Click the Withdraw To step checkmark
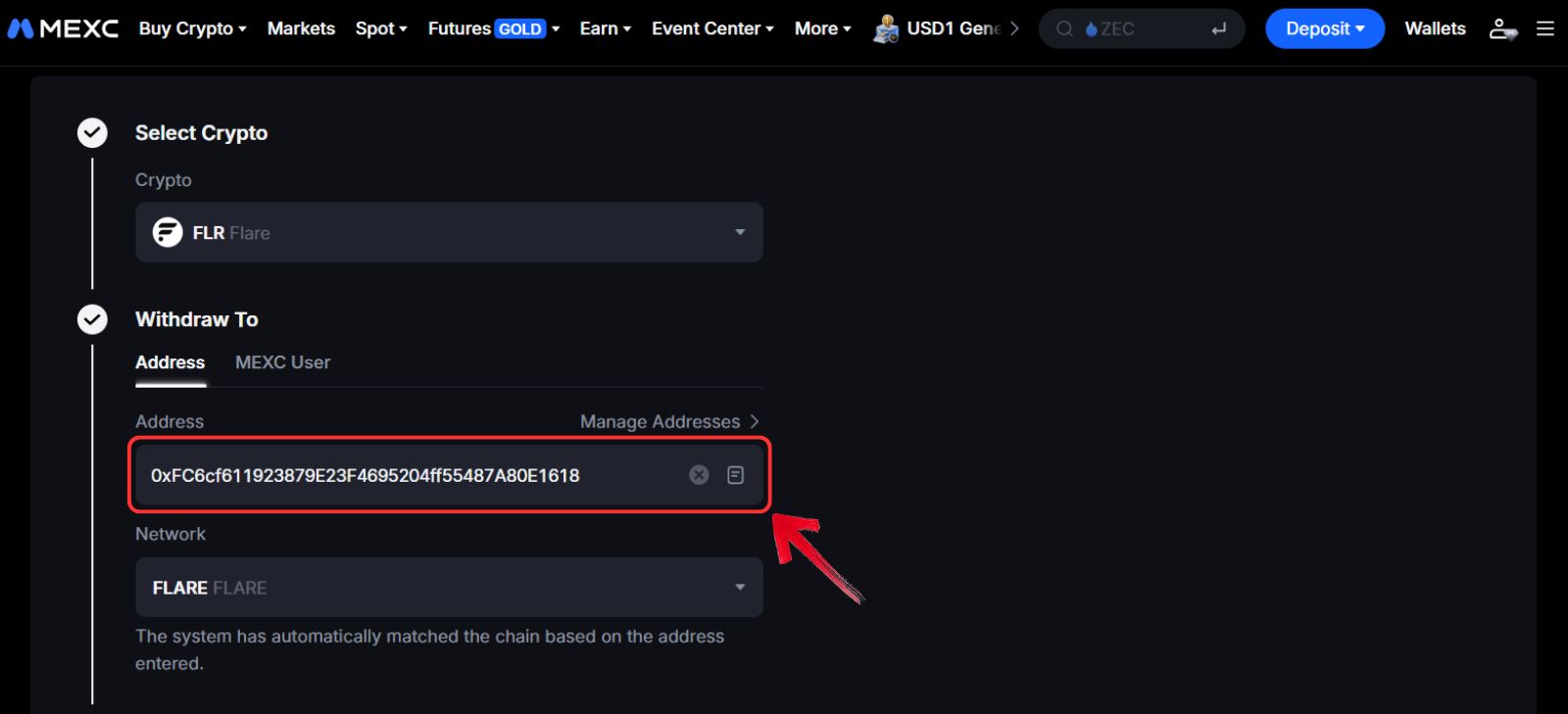Viewport: 1568px width, 714px height. tap(92, 319)
